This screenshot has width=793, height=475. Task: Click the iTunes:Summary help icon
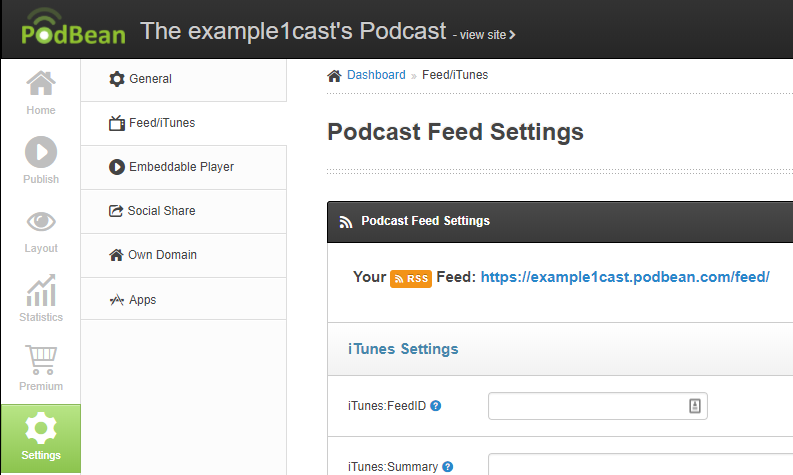coord(448,466)
